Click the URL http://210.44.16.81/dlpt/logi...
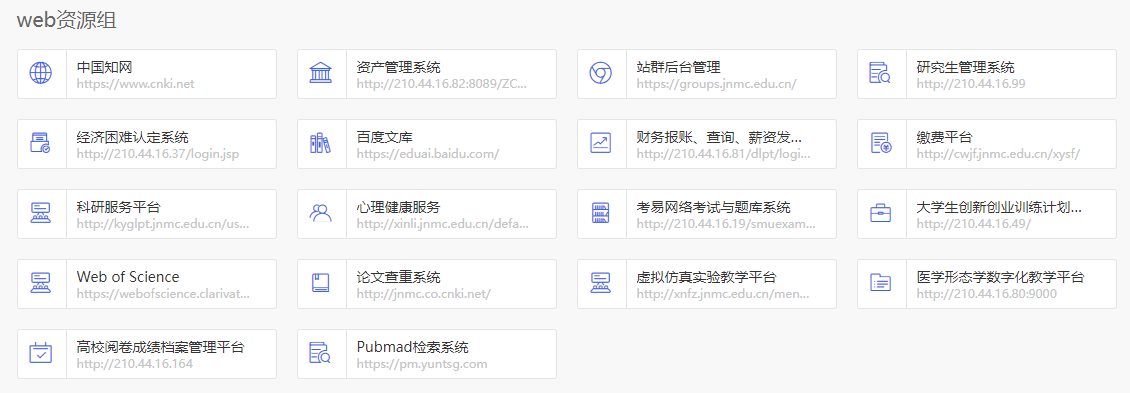Image resolution: width=1130 pixels, height=393 pixels. coord(723,154)
